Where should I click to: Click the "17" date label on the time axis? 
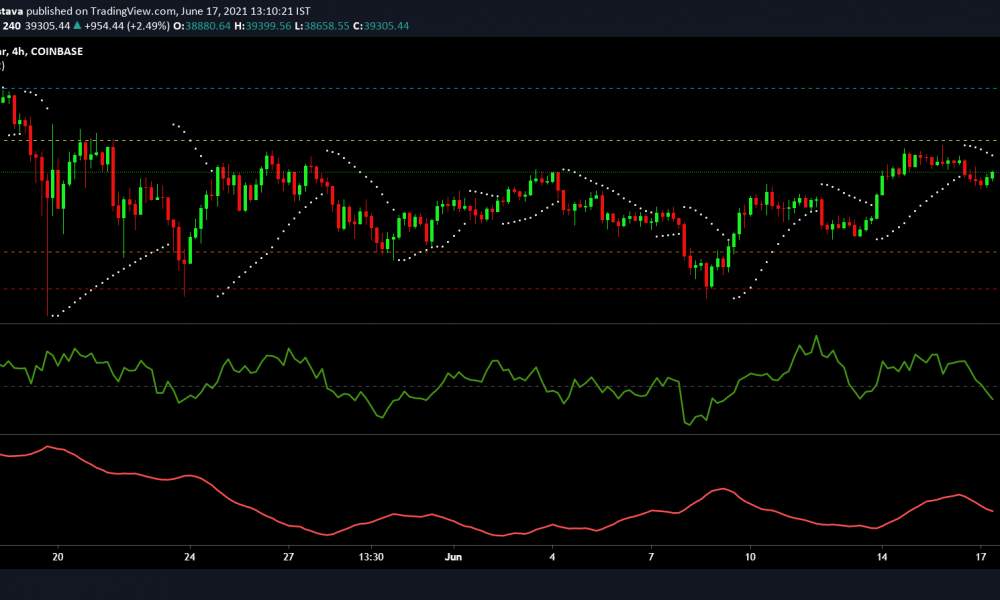pyautogui.click(x=981, y=557)
